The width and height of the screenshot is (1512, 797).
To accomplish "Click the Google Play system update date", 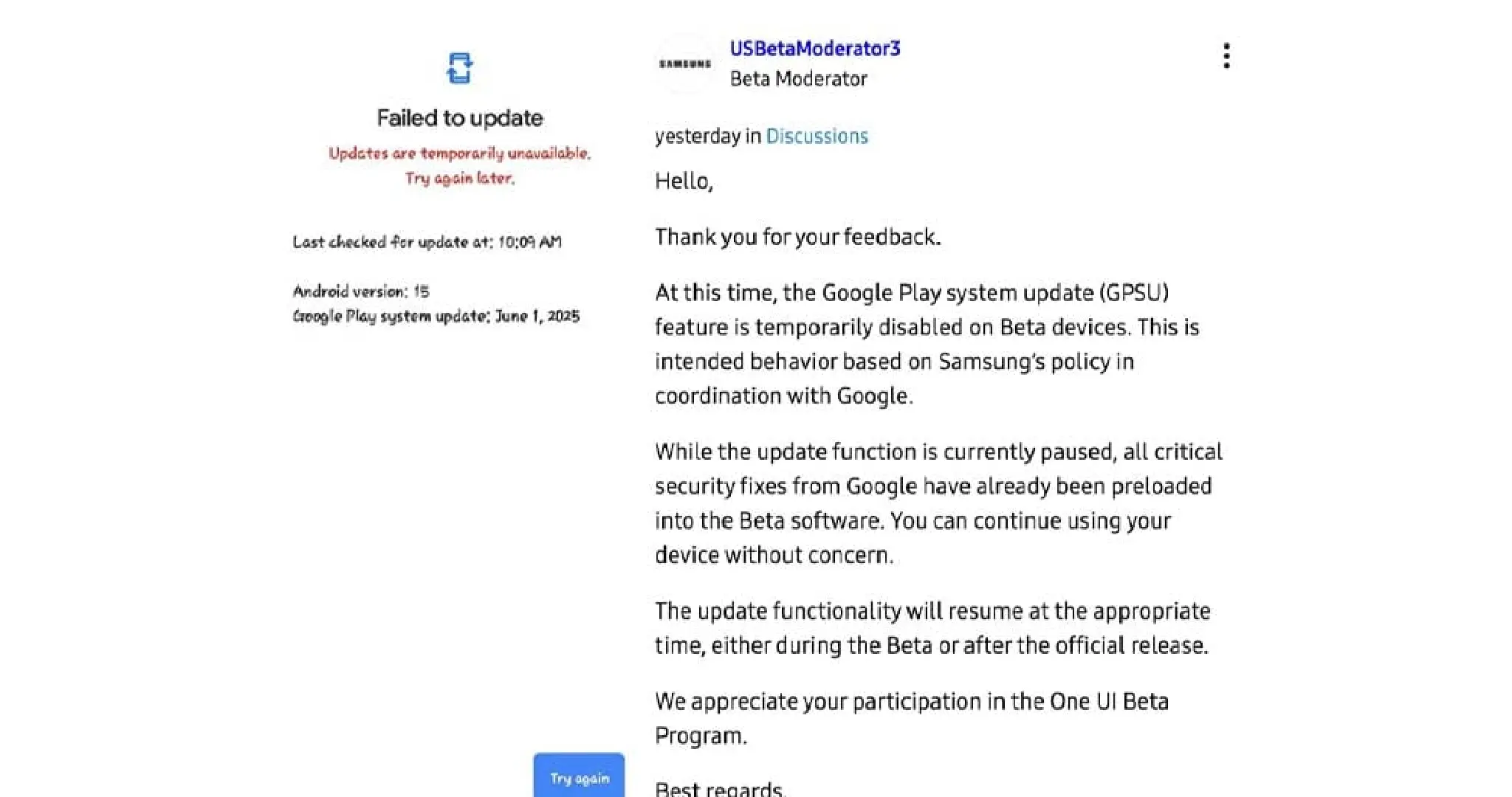I will click(x=436, y=317).
